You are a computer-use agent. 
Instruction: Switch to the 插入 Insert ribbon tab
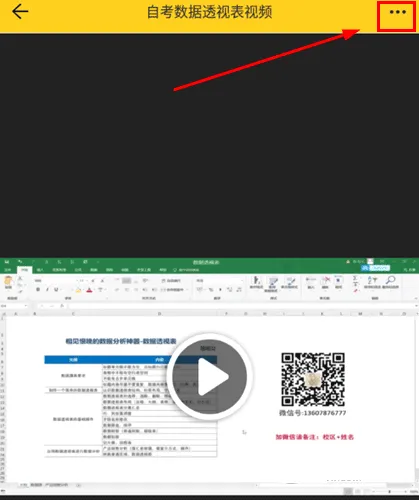(x=40, y=270)
